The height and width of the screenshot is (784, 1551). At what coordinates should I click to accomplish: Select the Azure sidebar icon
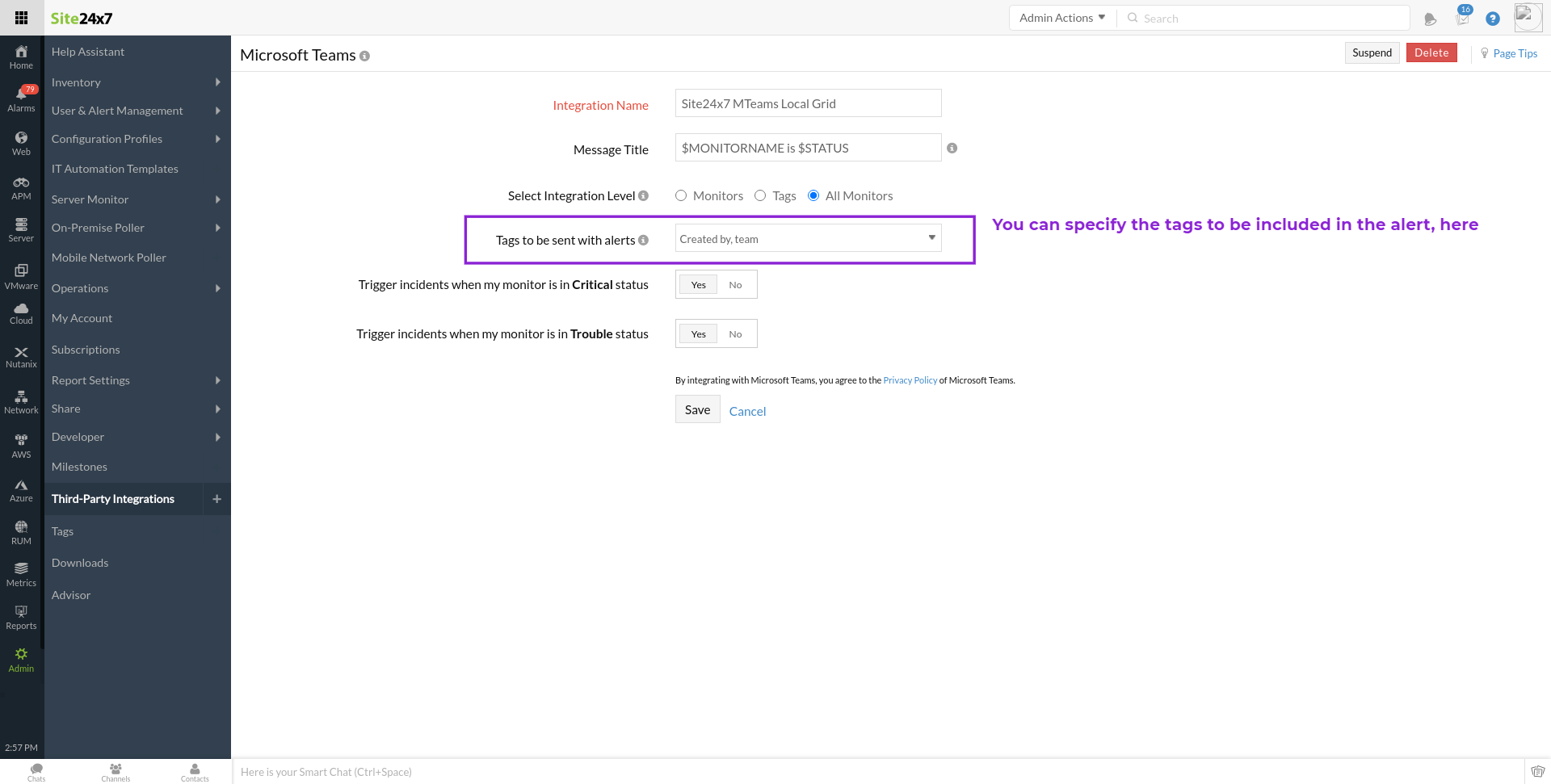[21, 491]
